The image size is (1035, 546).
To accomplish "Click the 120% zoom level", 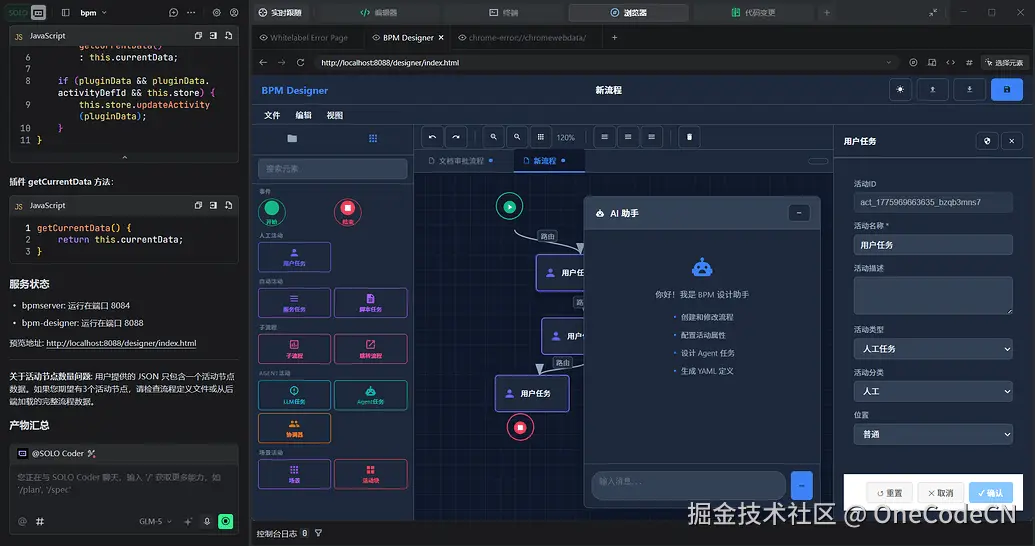I will click(566, 137).
